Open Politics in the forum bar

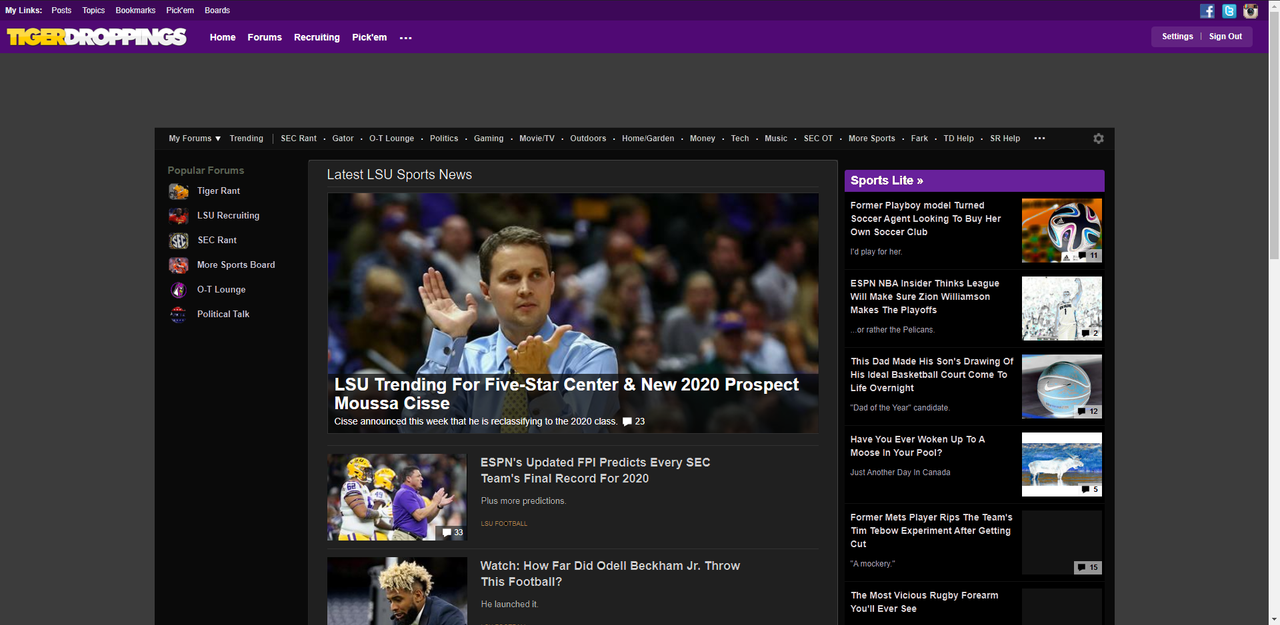(x=444, y=139)
